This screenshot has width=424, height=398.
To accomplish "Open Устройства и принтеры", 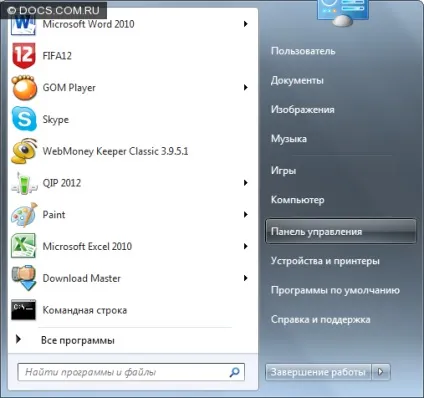I will (325, 261).
